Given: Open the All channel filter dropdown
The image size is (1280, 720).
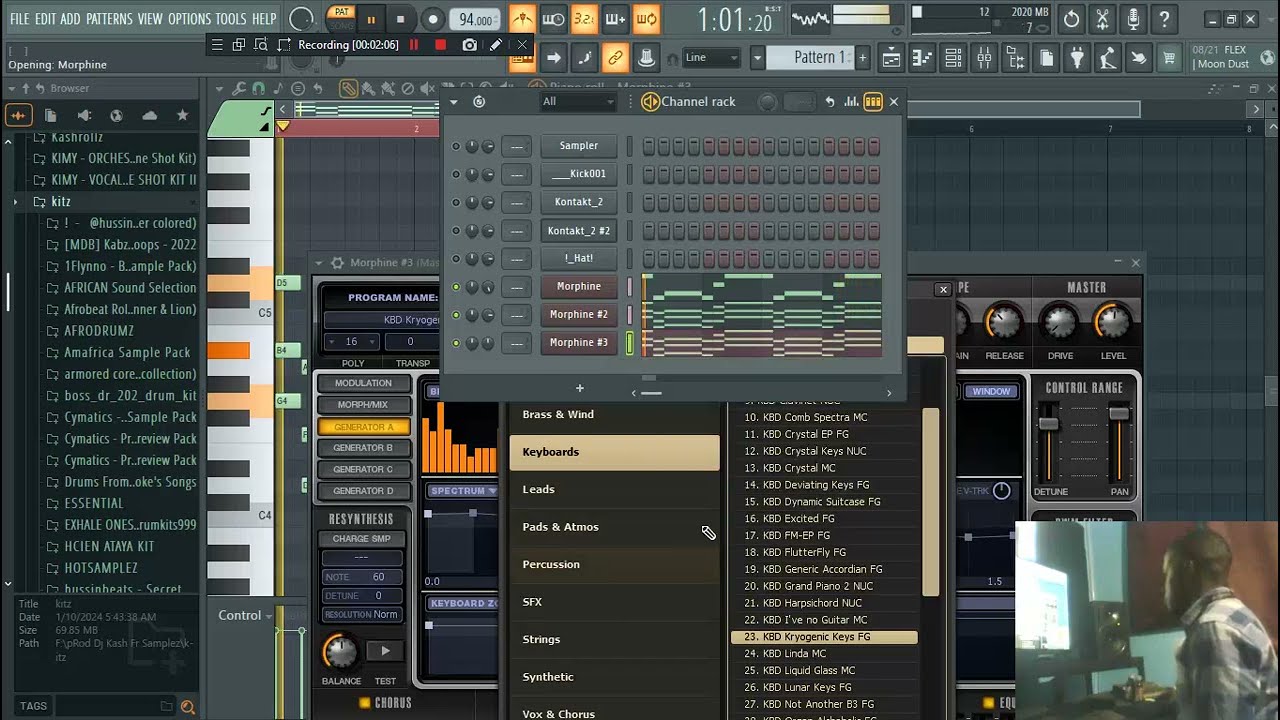Looking at the screenshot, I should point(578,102).
